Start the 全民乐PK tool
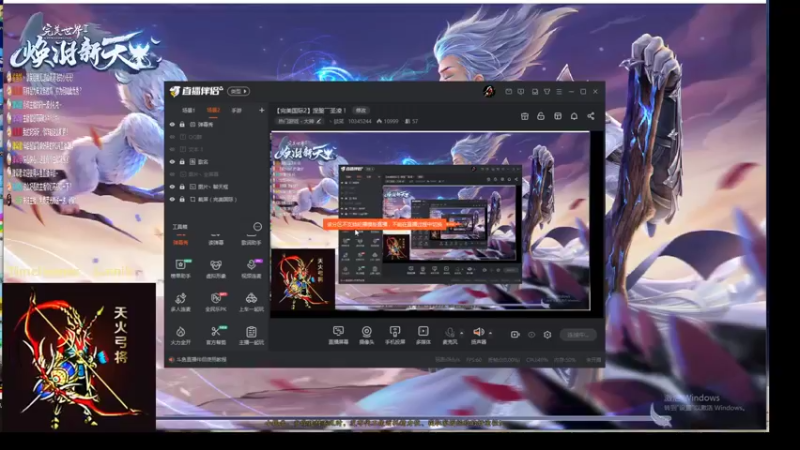800x450 pixels. tap(216, 302)
